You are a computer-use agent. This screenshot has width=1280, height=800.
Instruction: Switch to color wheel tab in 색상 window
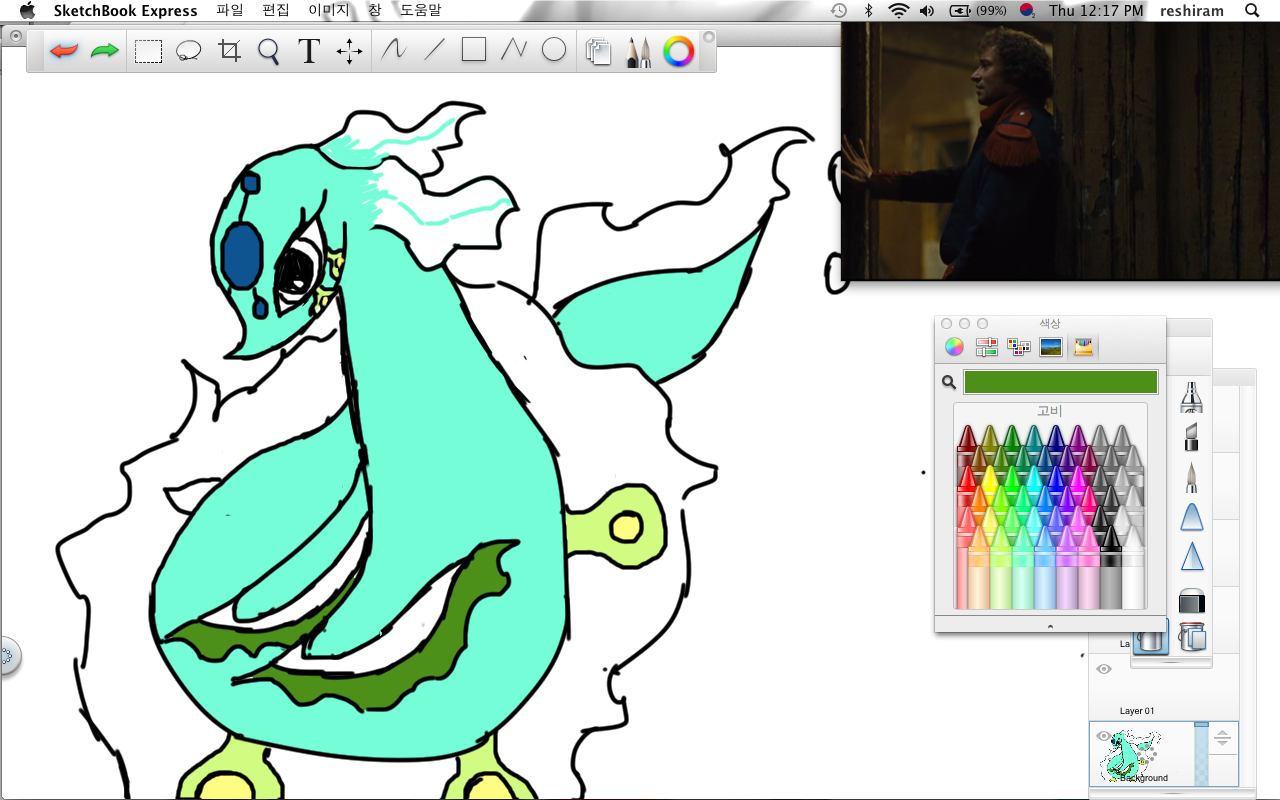point(954,347)
